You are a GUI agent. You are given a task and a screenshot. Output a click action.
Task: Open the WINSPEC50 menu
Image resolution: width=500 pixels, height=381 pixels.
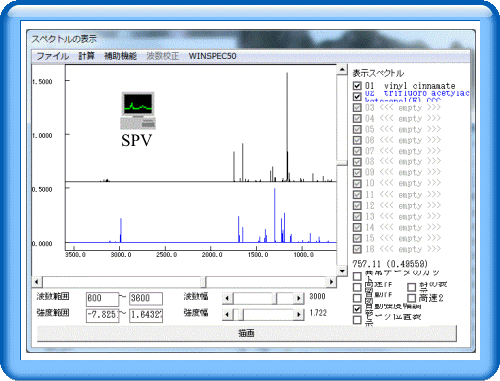click(x=212, y=56)
